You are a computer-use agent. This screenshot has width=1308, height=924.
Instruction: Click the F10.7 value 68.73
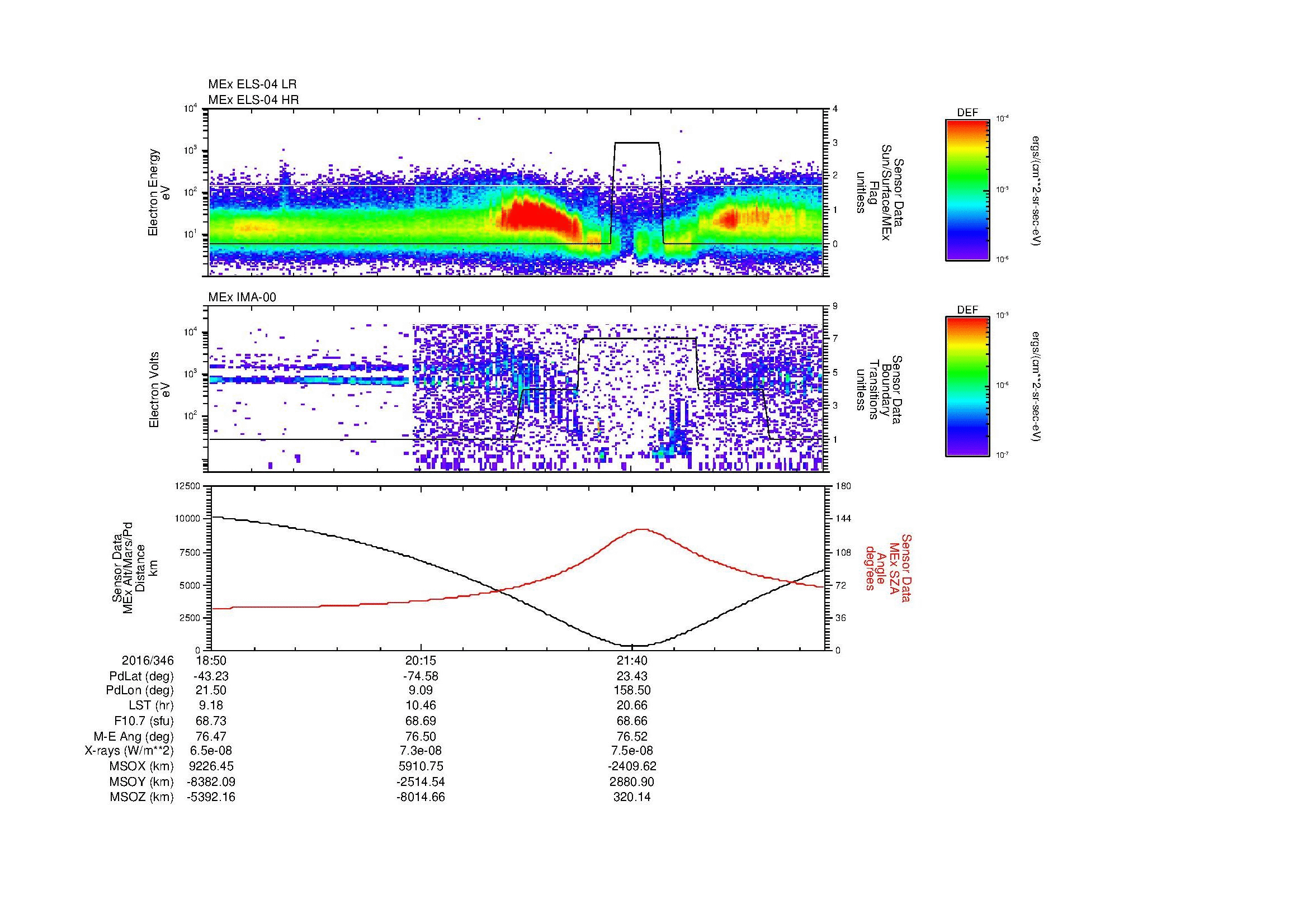[211, 721]
